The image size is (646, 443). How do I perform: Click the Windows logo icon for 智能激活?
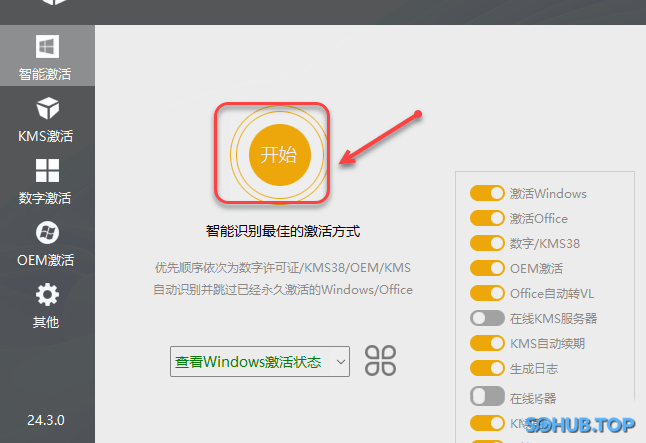47,46
